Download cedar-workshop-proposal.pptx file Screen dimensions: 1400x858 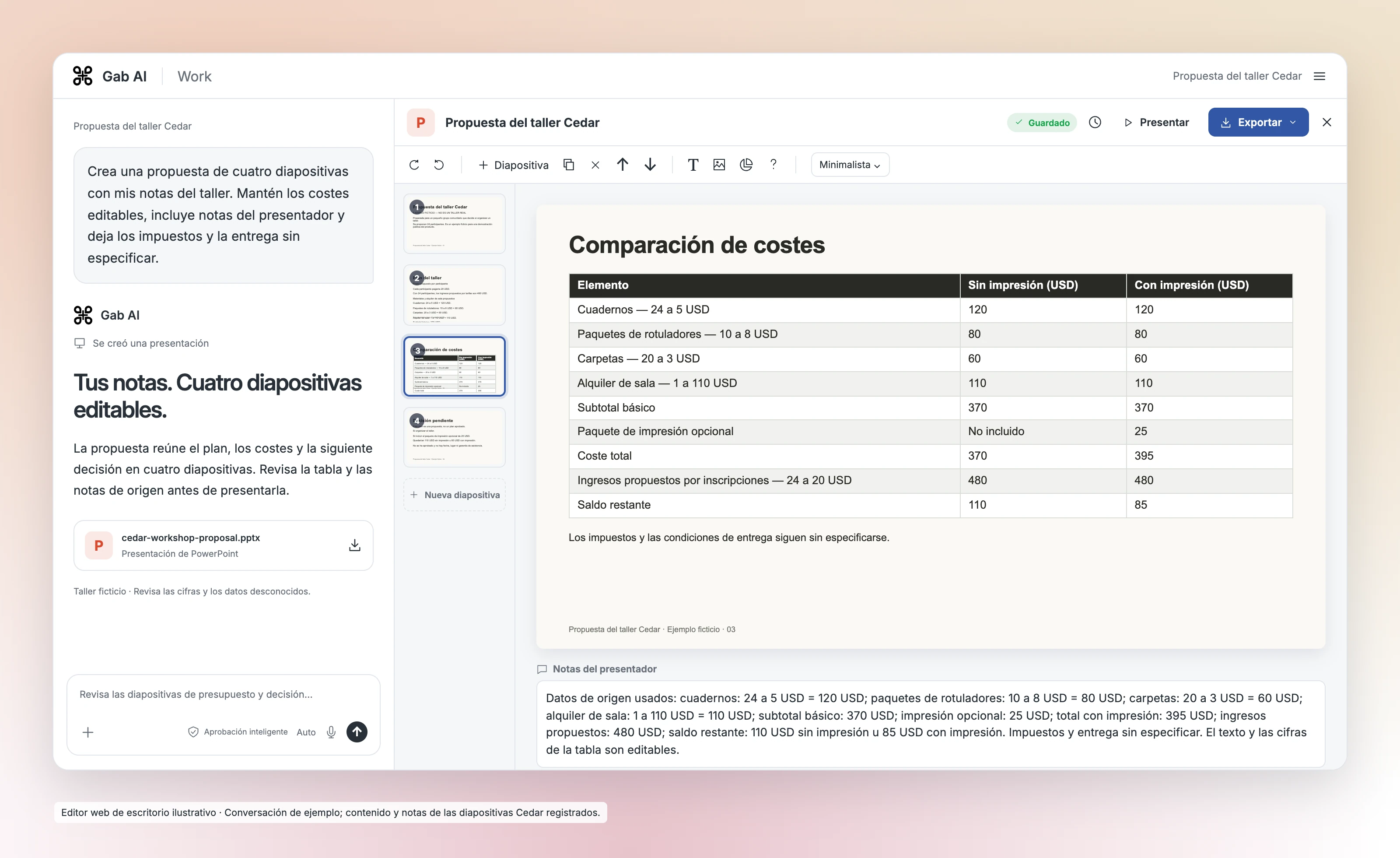coord(354,545)
